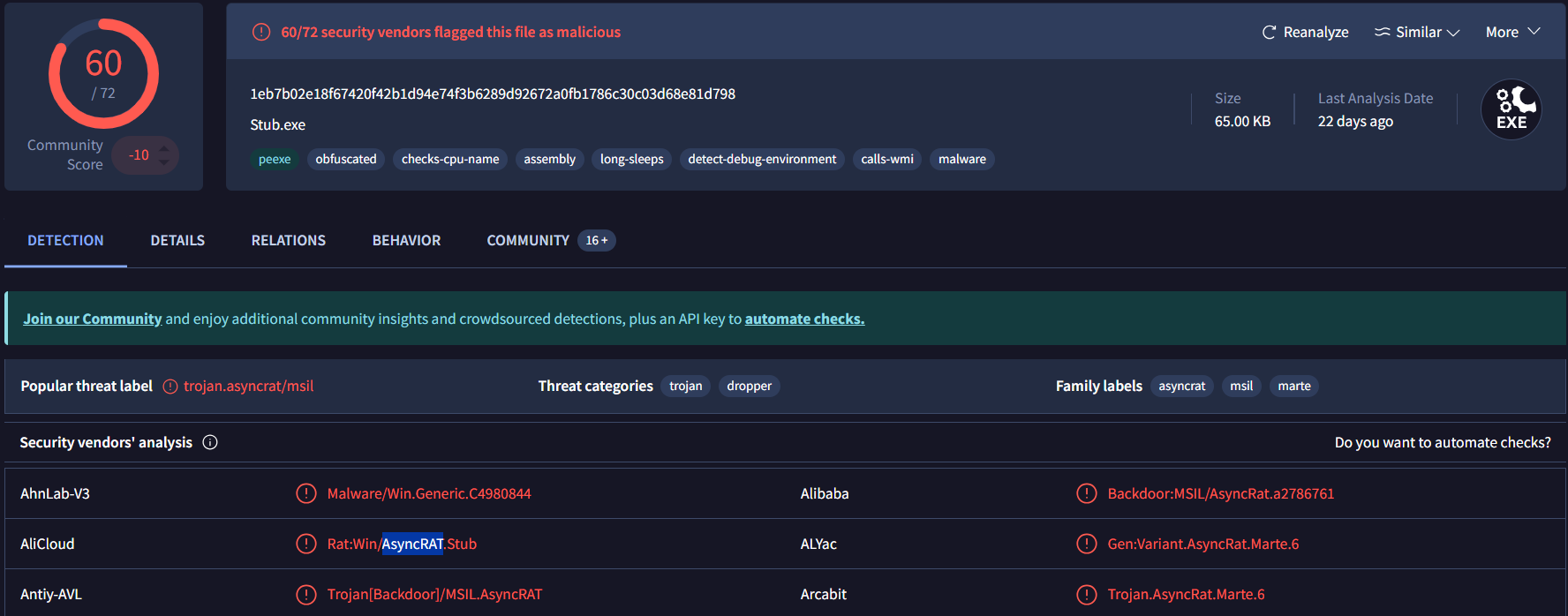Click Malware/Win.Generic.C4980844 detection text
This screenshot has width=1568, height=616.
pos(429,493)
